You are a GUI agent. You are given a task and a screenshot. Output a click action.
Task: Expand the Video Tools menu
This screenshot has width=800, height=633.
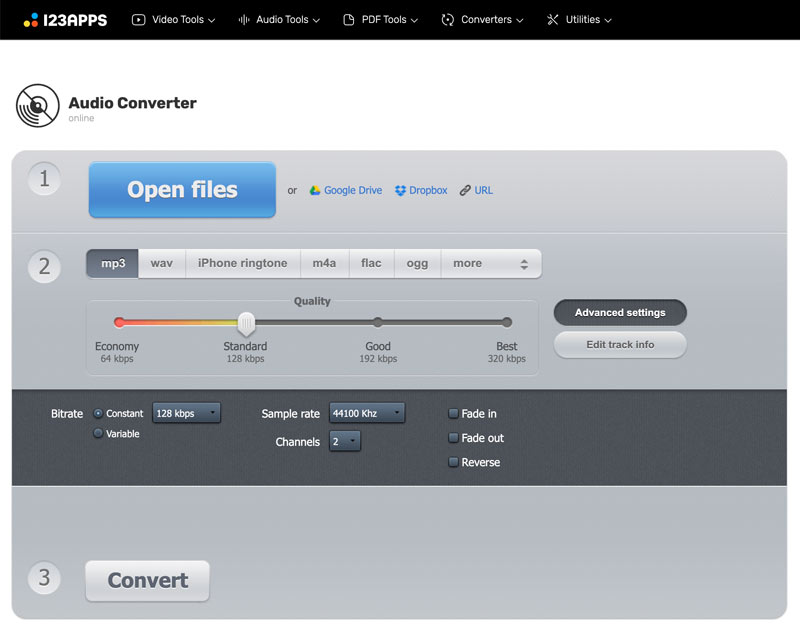point(173,20)
